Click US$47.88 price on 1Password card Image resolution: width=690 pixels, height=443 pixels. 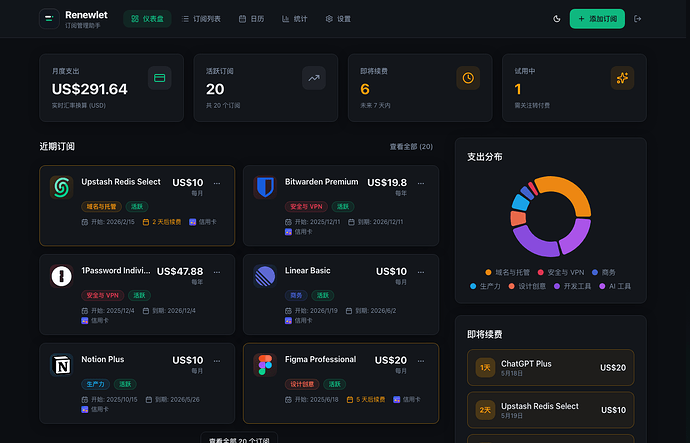[180, 271]
